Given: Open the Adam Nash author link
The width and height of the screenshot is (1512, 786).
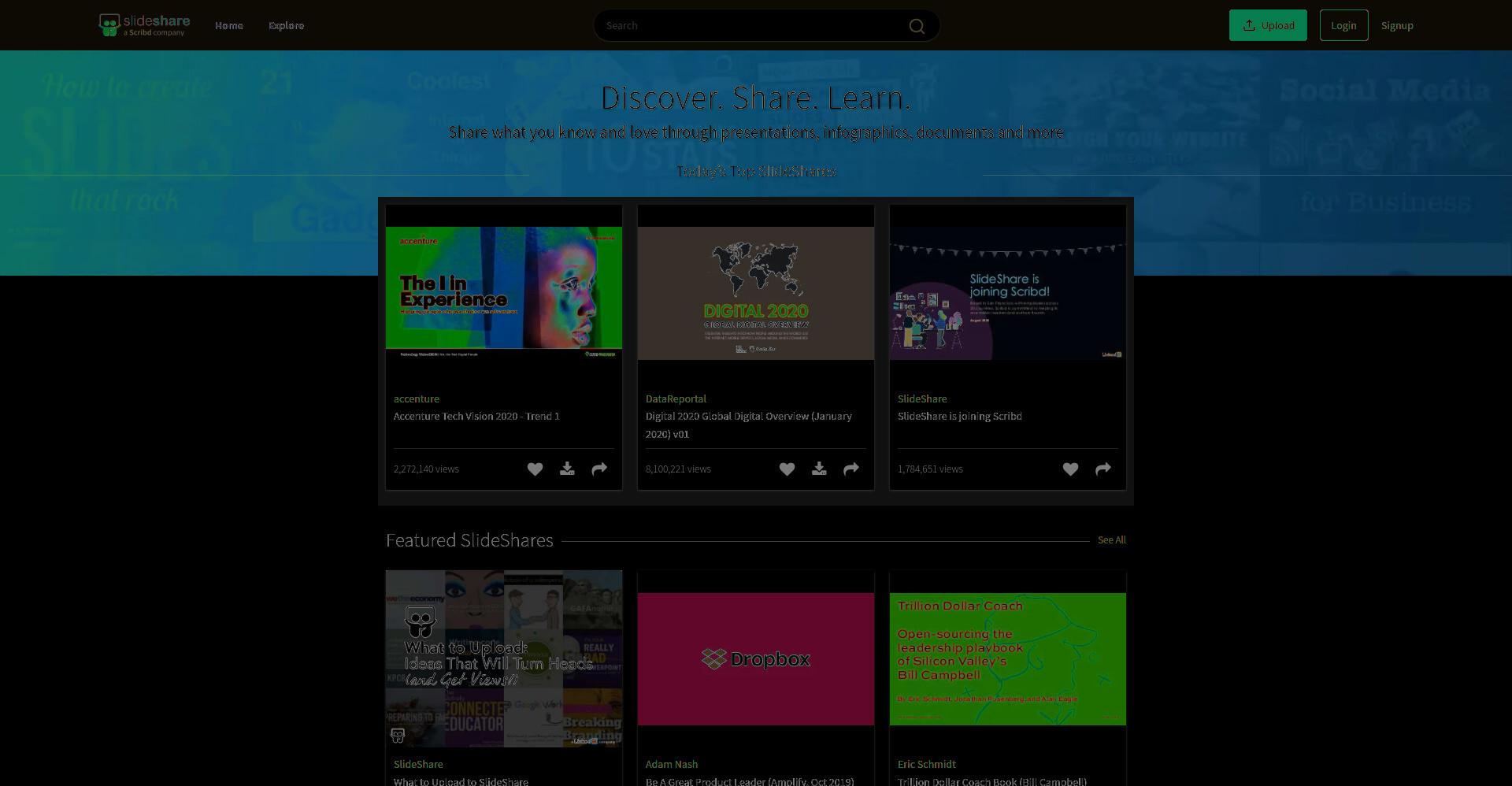Looking at the screenshot, I should point(672,765).
